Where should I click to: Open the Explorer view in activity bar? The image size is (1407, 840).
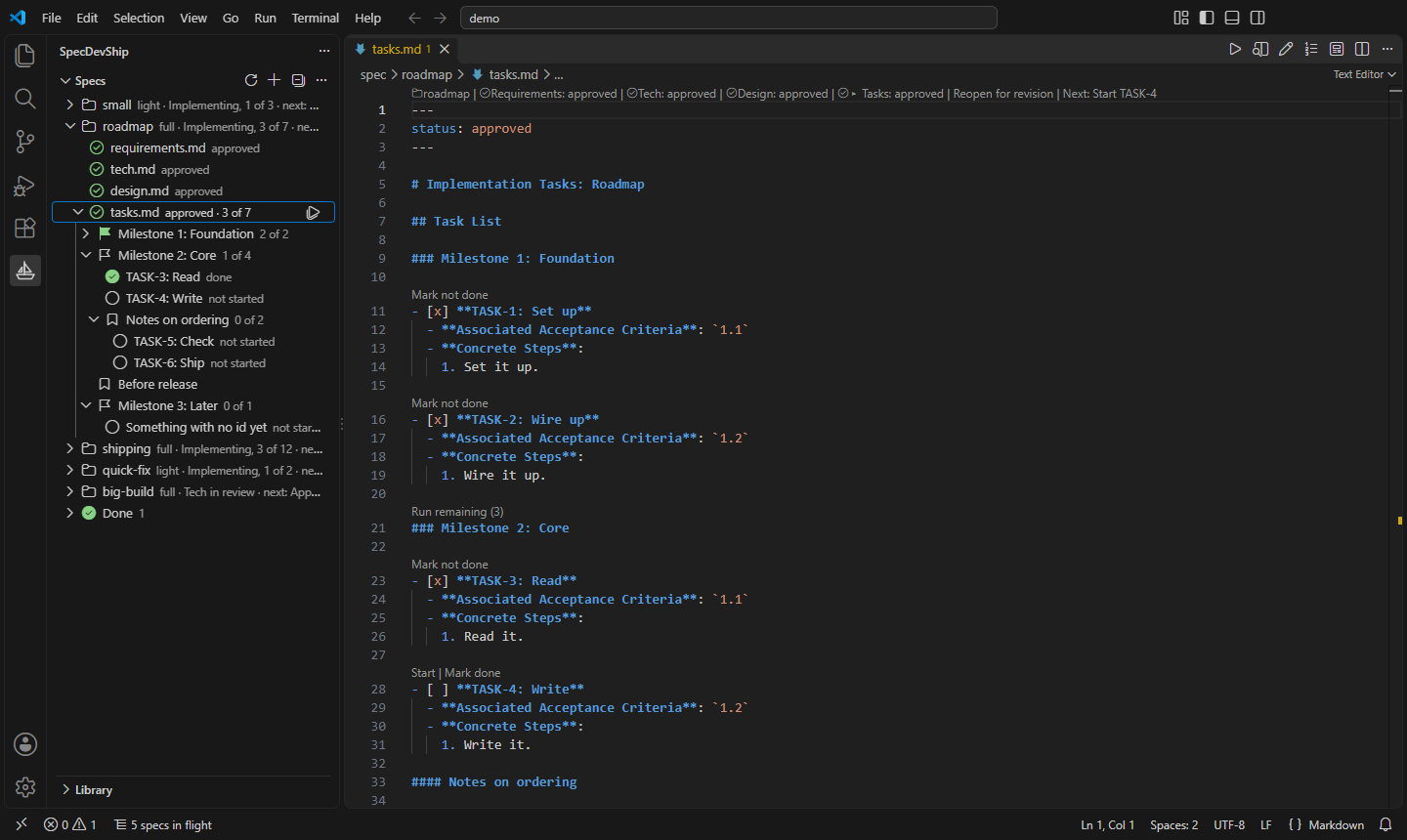point(25,56)
